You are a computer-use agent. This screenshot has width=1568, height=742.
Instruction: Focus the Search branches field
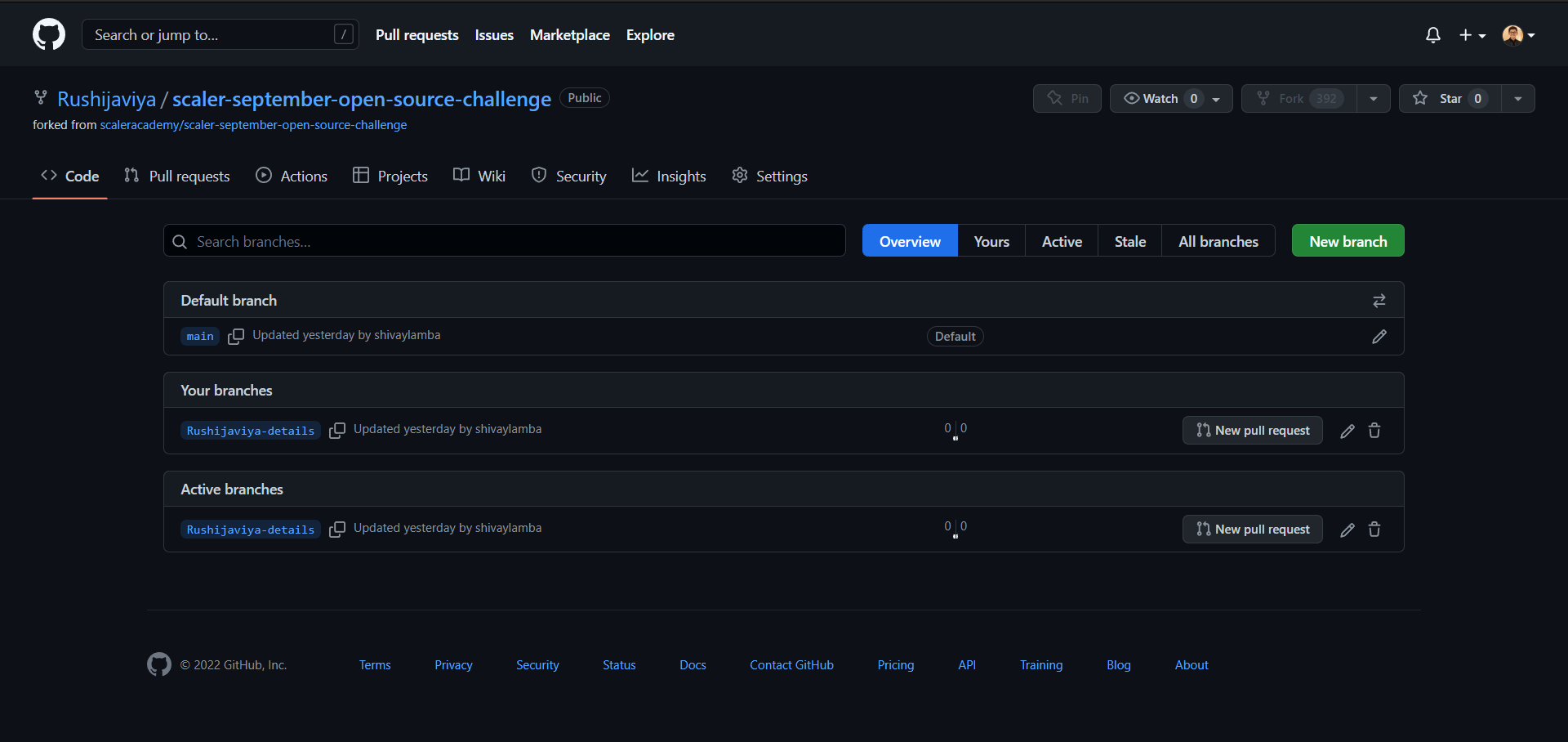coord(504,240)
